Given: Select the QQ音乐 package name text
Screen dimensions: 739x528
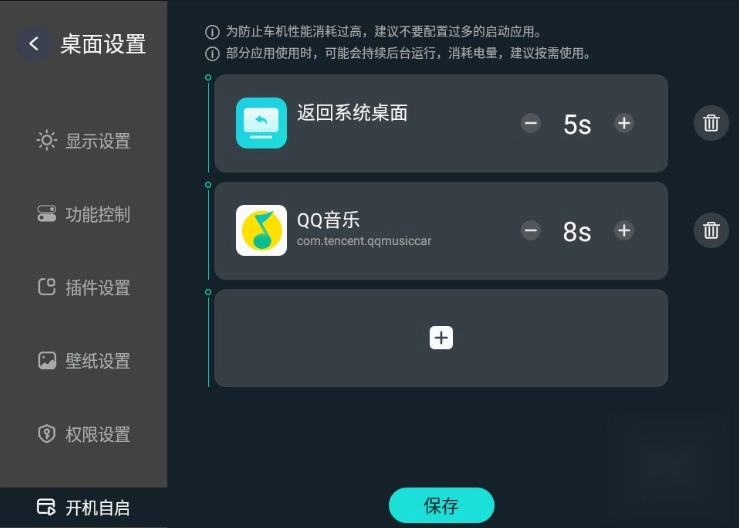Looking at the screenshot, I should (364, 241).
